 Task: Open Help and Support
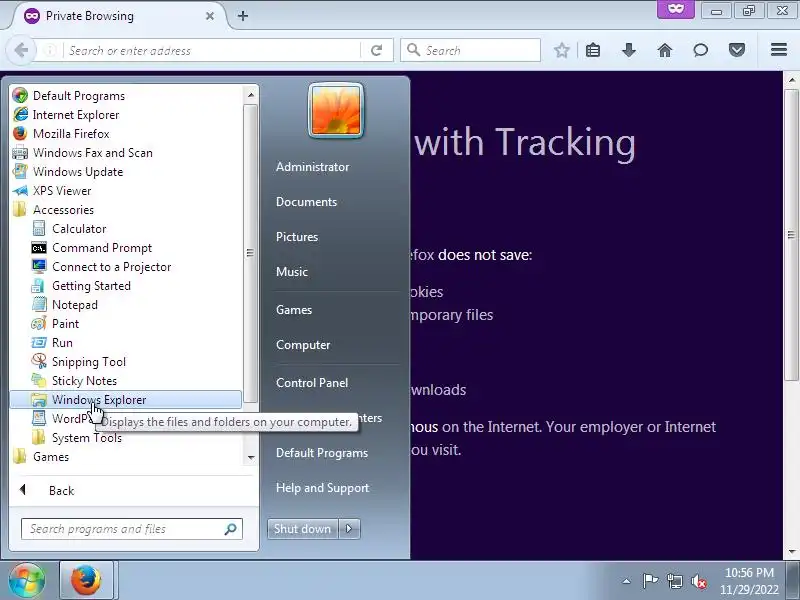click(x=322, y=488)
